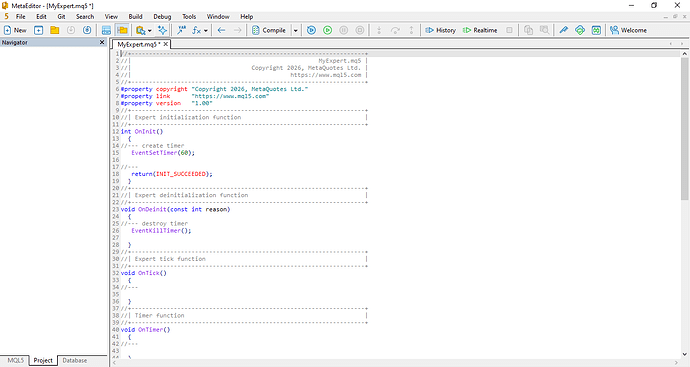This screenshot has height=367, width=690.
Task: Click the "void OnTick()" code line
Action: [143, 273]
